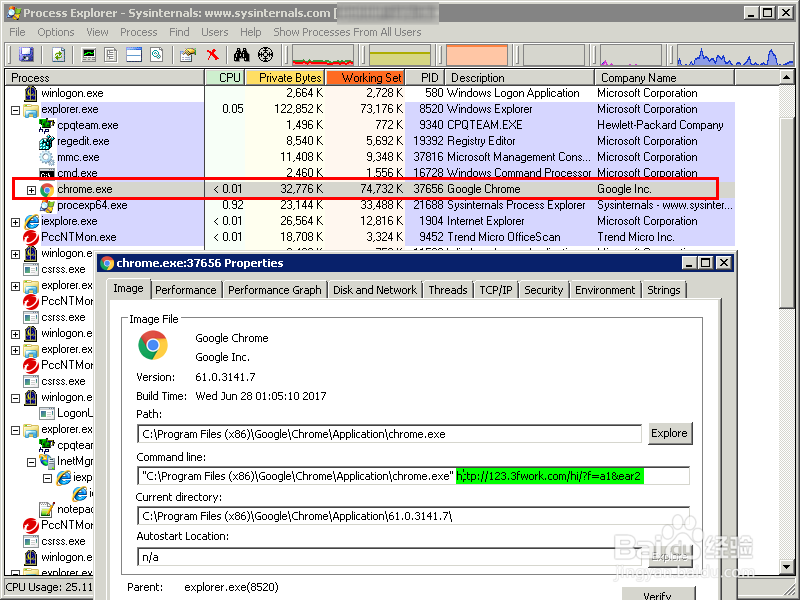Open the System Information graph icon

click(89, 54)
